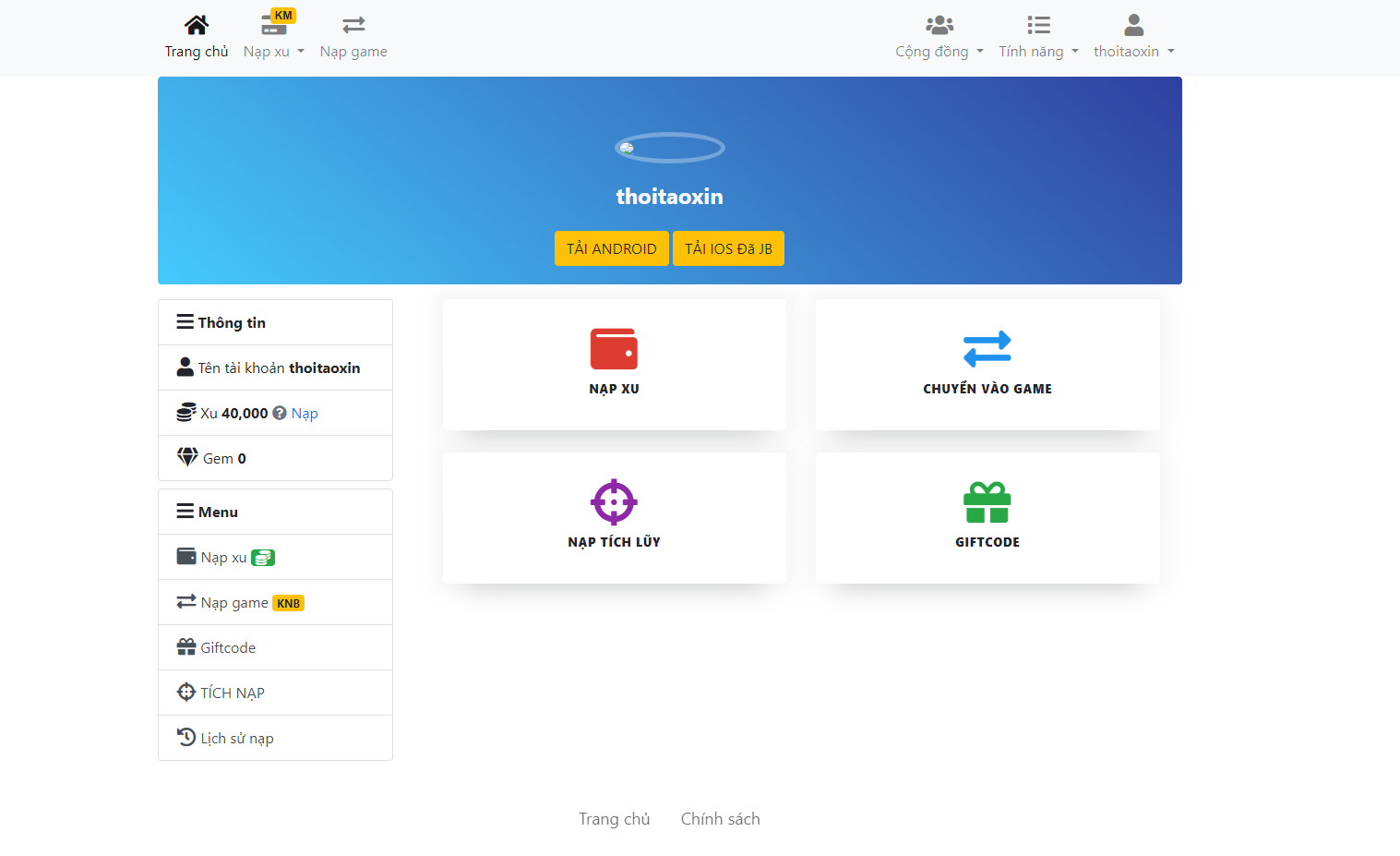Viewport: 1400px width, 856px height.
Task: Click the crosshair icon in sidebar TÍCH NẠP
Action: coord(186,692)
